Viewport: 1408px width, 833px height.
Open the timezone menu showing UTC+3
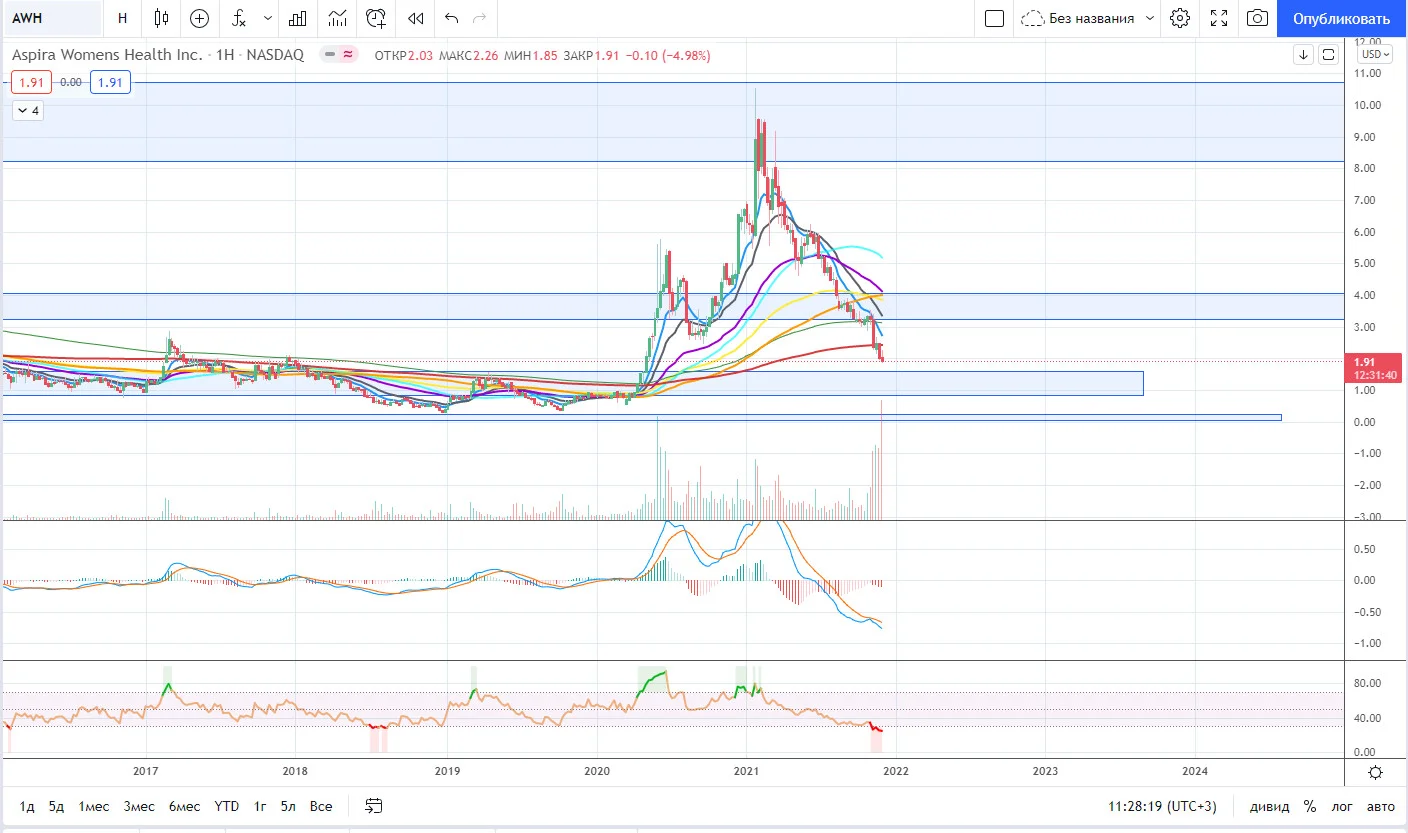(1163, 806)
